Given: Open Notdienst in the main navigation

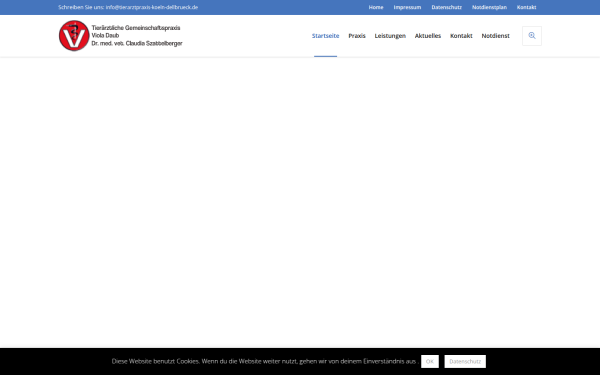Looking at the screenshot, I should tap(496, 36).
